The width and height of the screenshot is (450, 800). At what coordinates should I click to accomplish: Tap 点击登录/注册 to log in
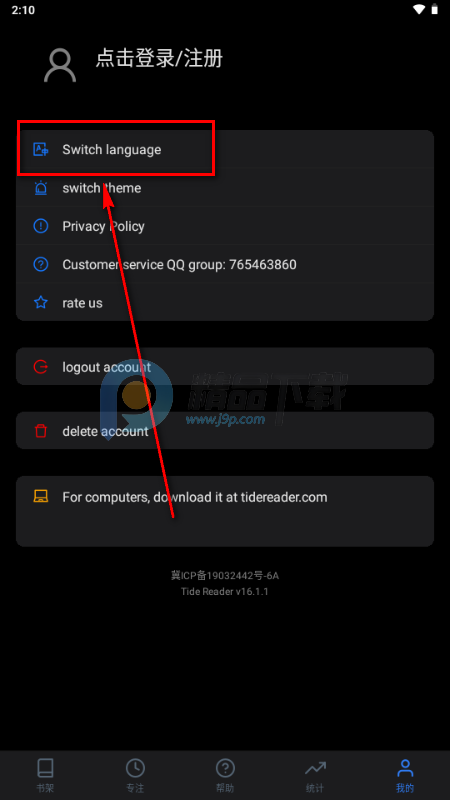click(x=159, y=59)
